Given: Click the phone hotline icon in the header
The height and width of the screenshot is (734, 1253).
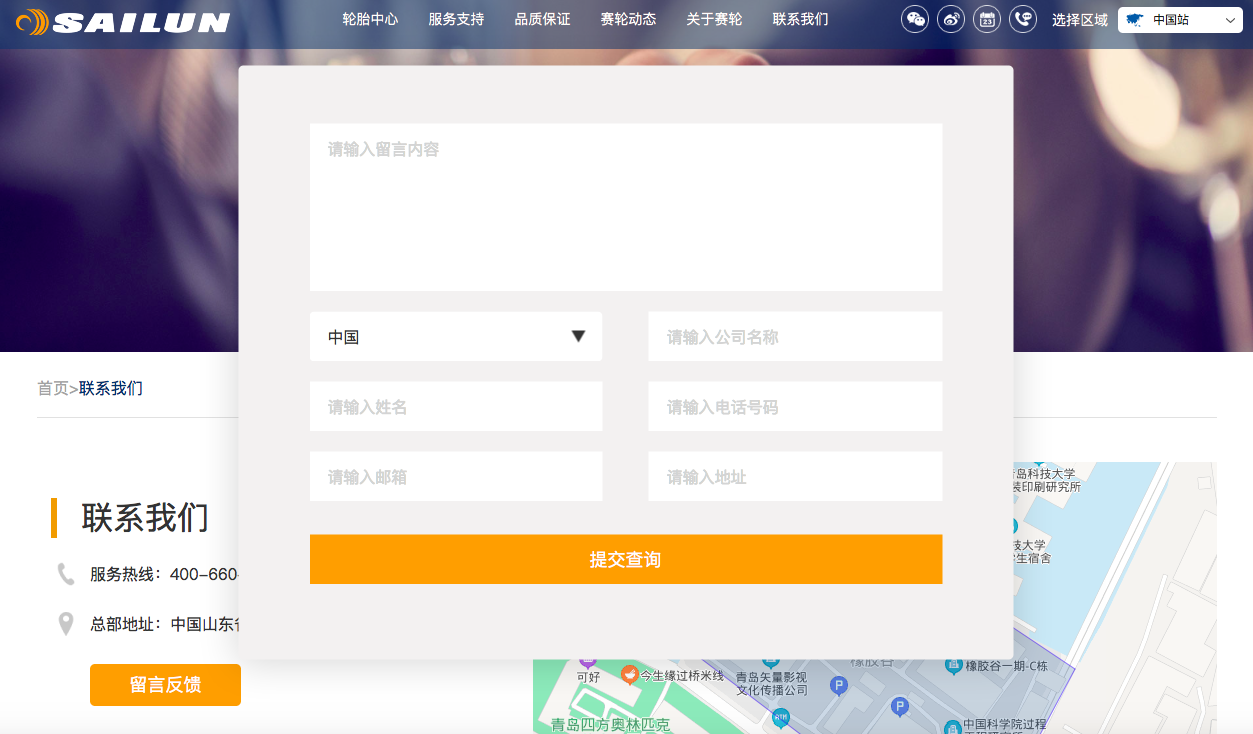Looking at the screenshot, I should (x=1023, y=19).
